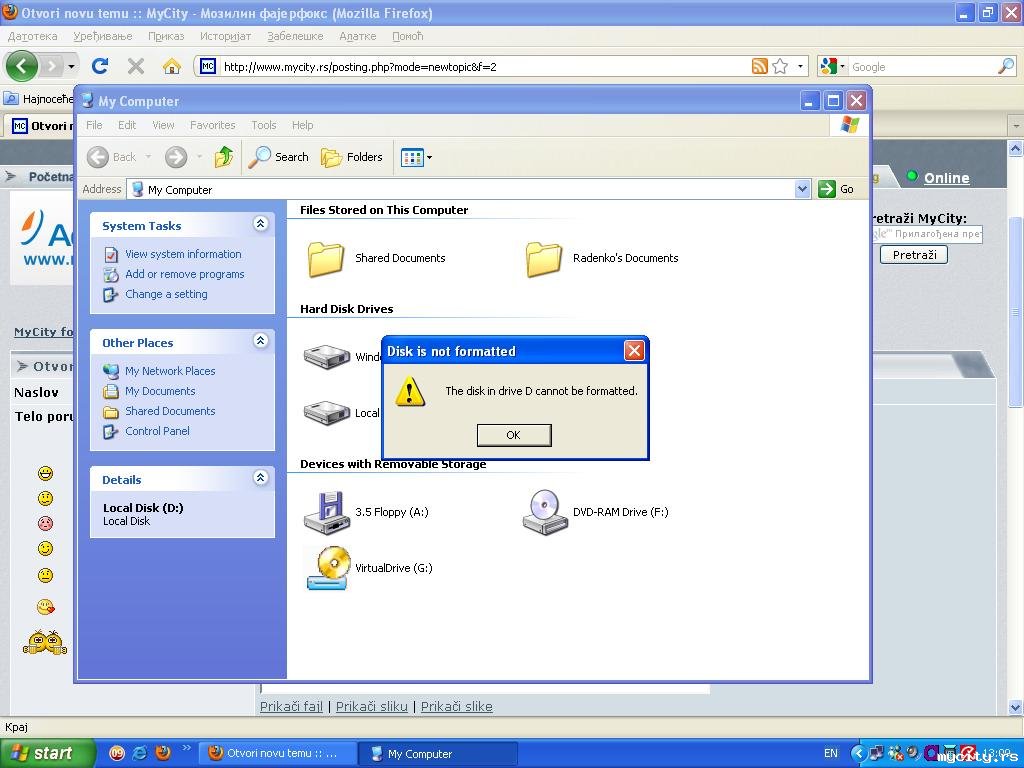Open the Help menu in My Computer
The image size is (1024, 768).
[x=302, y=125]
